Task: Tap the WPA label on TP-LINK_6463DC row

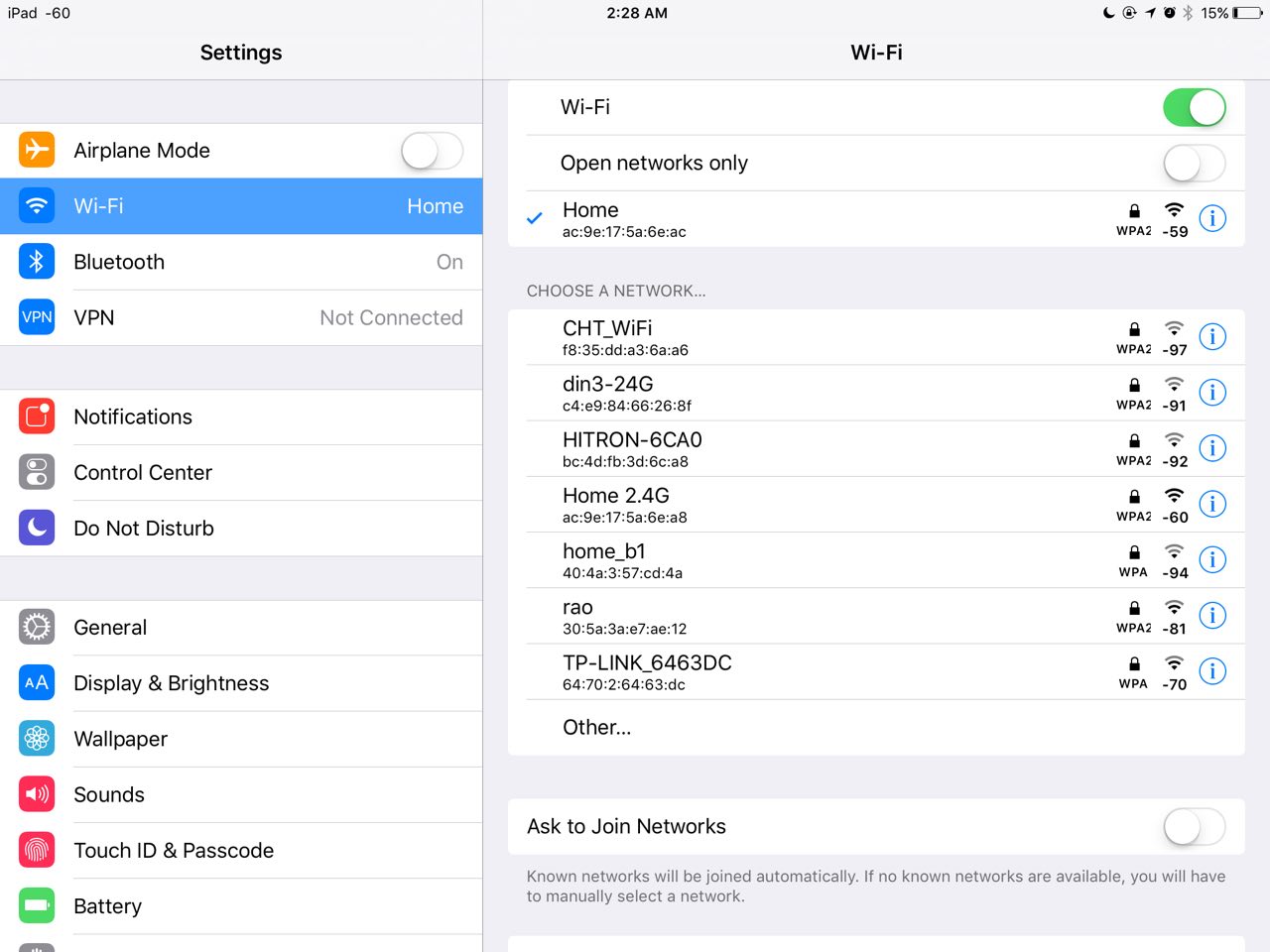Action: pyautogui.click(x=1133, y=683)
